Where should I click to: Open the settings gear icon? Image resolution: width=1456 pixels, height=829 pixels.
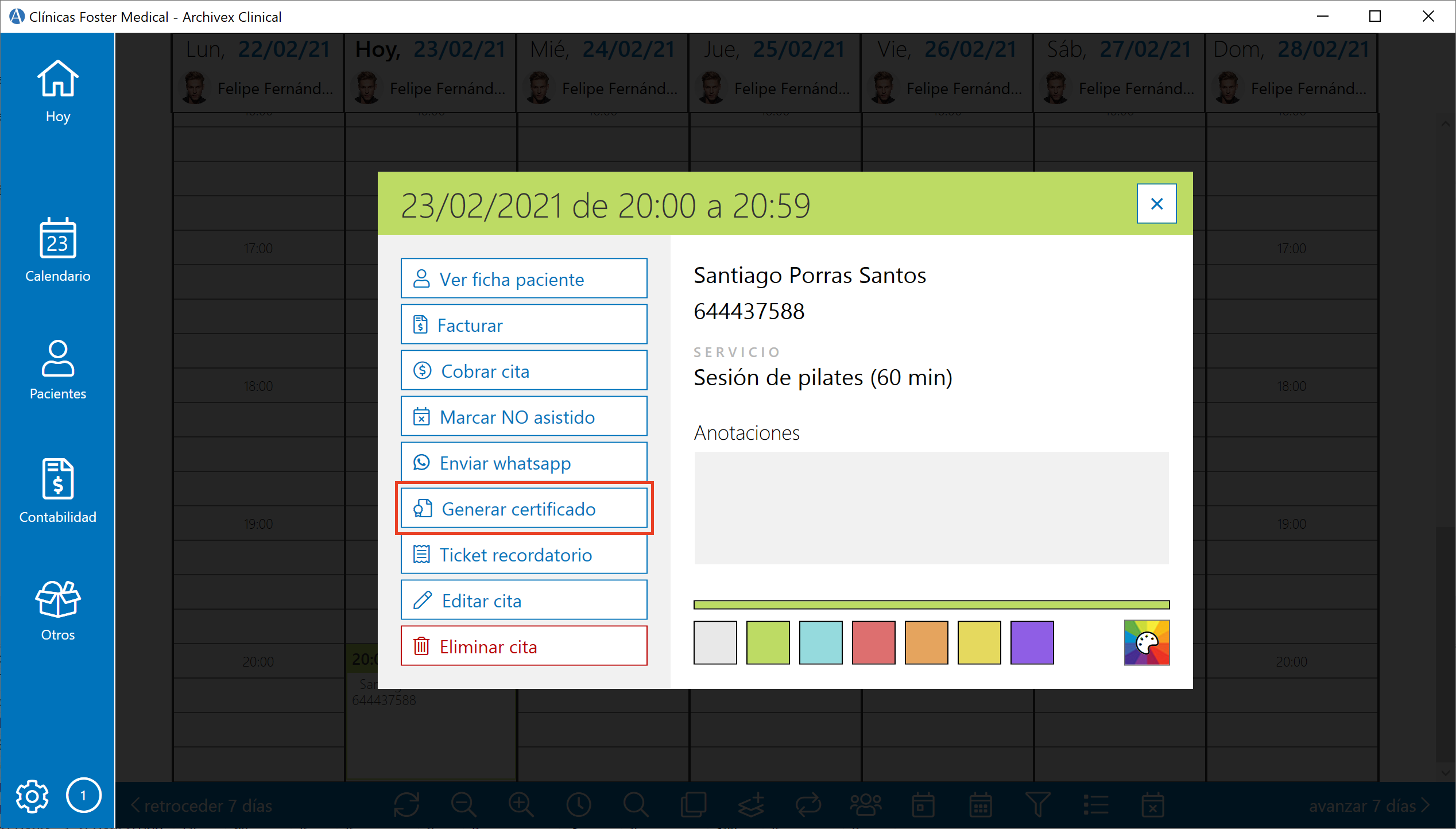pos(32,796)
